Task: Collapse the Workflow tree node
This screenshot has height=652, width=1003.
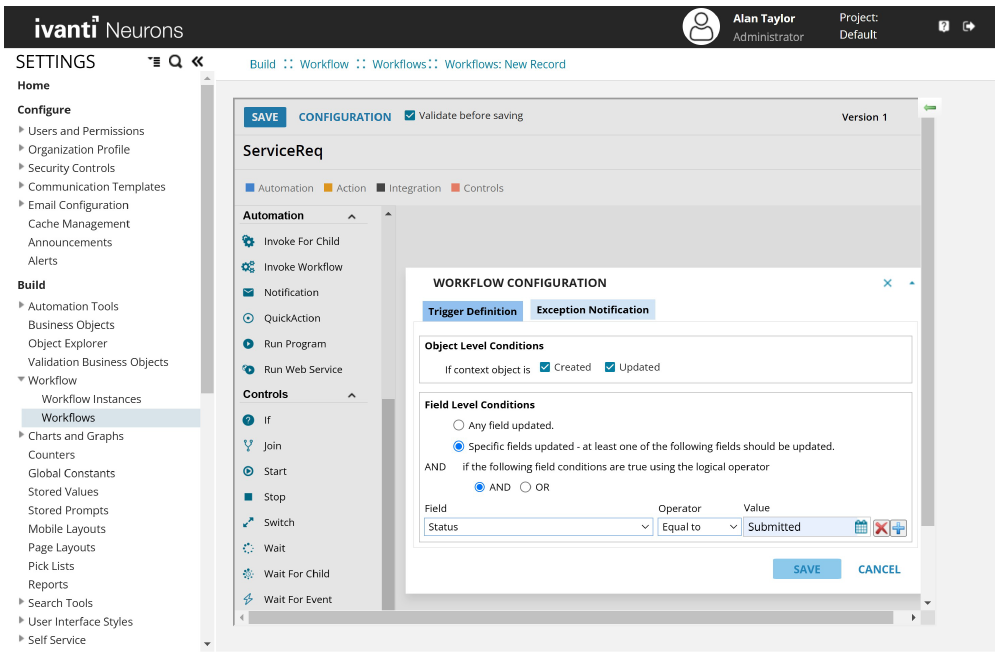Action: click(x=21, y=379)
